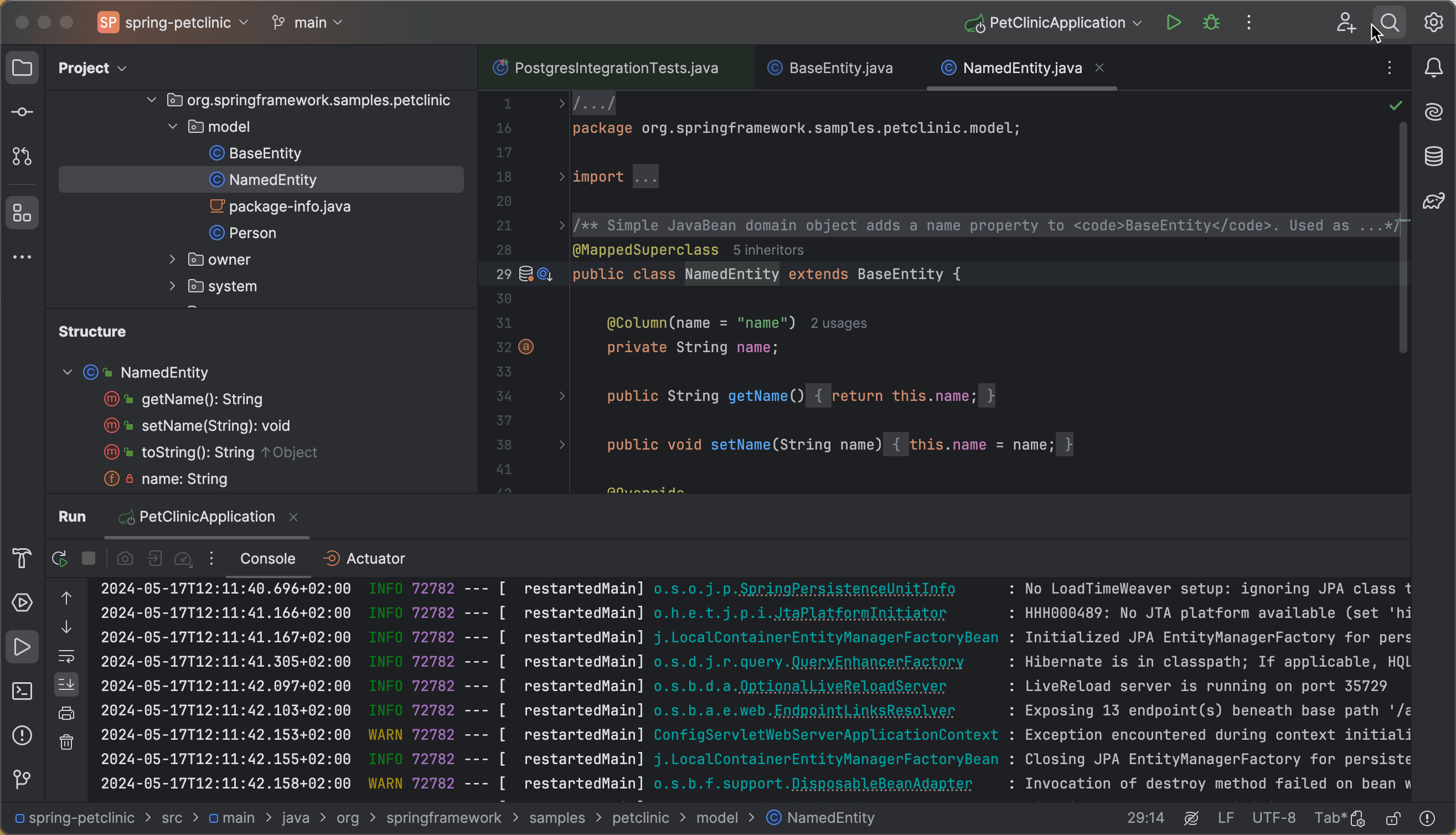
Task: Click the 5 inheritors link
Action: coord(768,250)
